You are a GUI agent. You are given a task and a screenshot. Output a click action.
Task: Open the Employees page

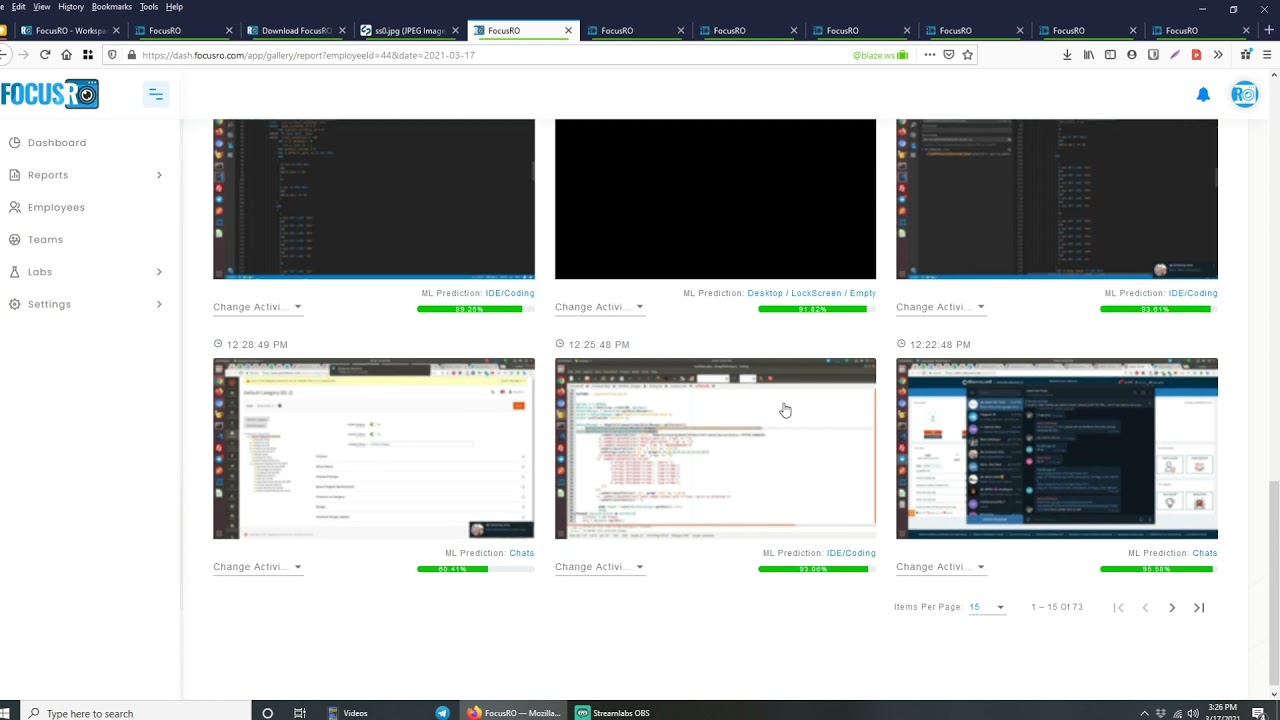point(56,207)
